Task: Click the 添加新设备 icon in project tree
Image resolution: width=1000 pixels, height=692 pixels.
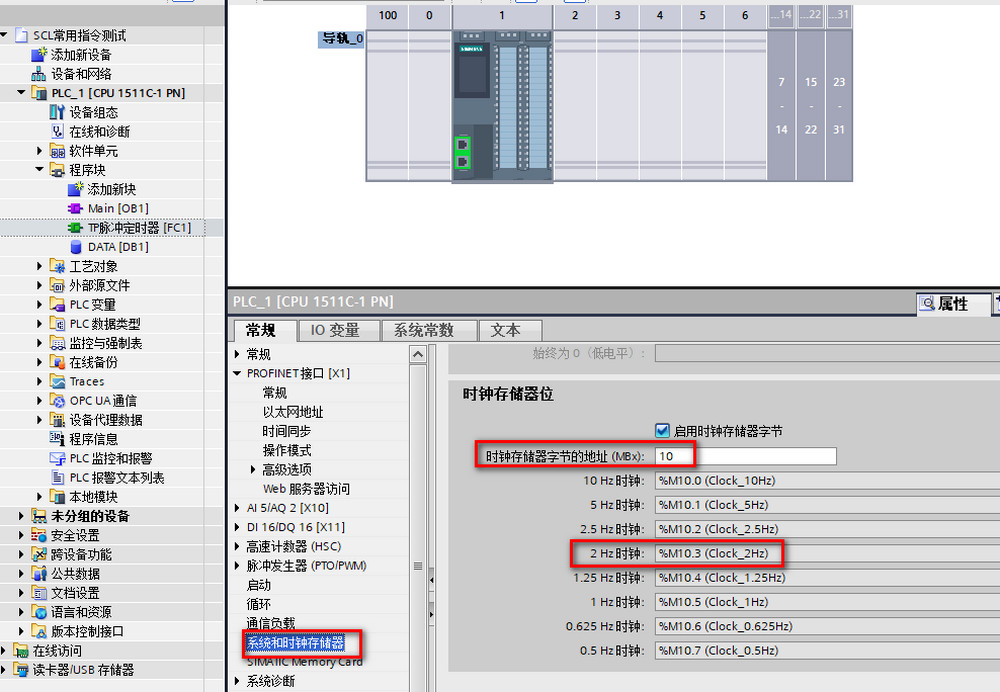Action: [x=39, y=55]
